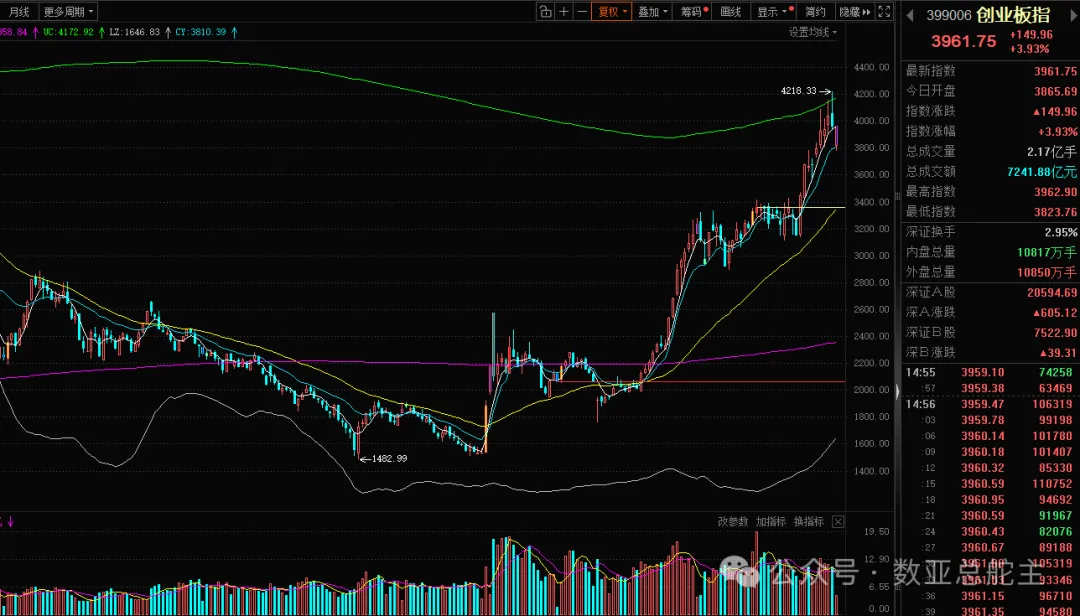1080x616 pixels.
Task: Open the 叠加 dropdown
Action: (x=652, y=12)
